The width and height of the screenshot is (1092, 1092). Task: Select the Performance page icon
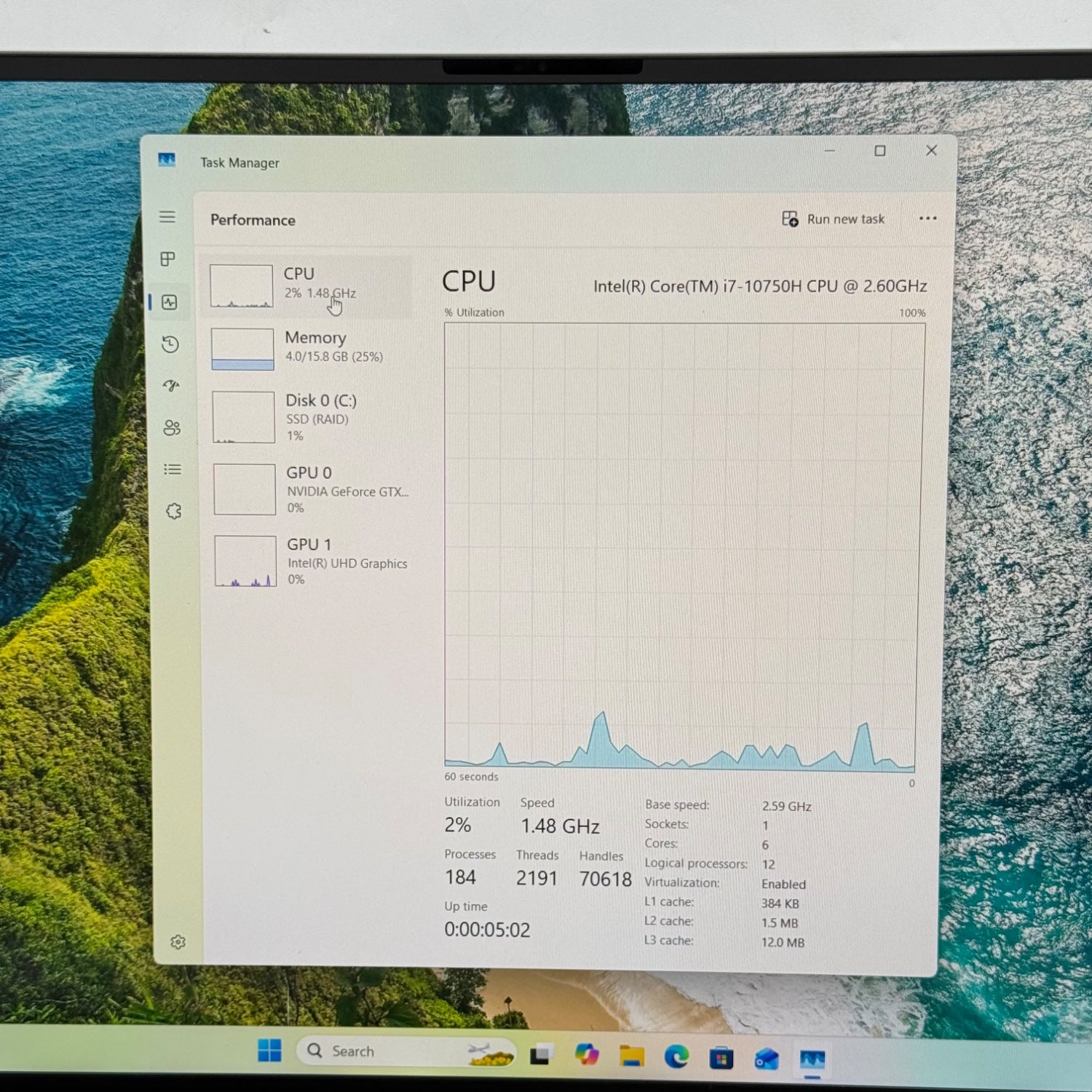coord(170,302)
